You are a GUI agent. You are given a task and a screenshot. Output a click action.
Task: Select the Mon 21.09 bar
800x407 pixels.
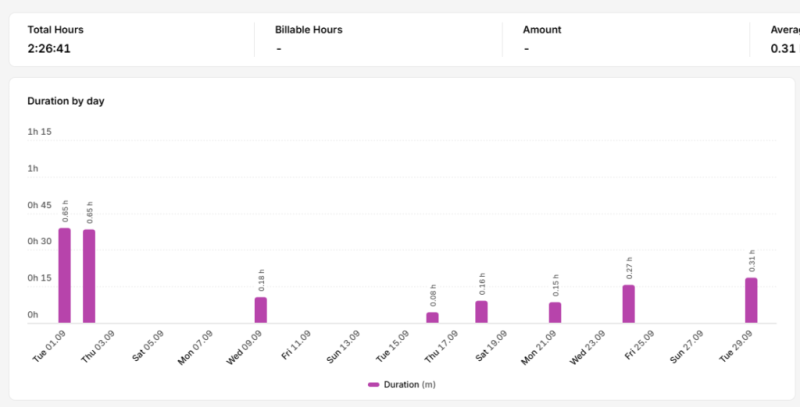(x=555, y=313)
